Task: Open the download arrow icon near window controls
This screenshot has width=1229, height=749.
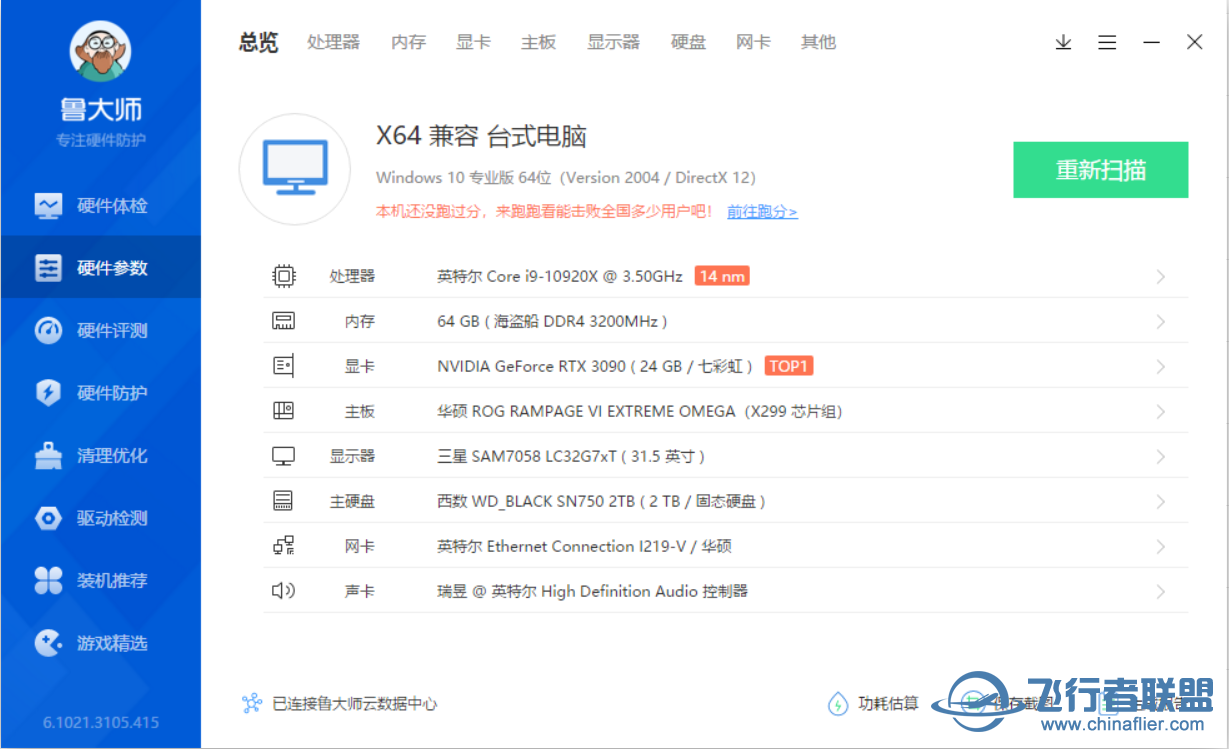Action: (x=1063, y=42)
